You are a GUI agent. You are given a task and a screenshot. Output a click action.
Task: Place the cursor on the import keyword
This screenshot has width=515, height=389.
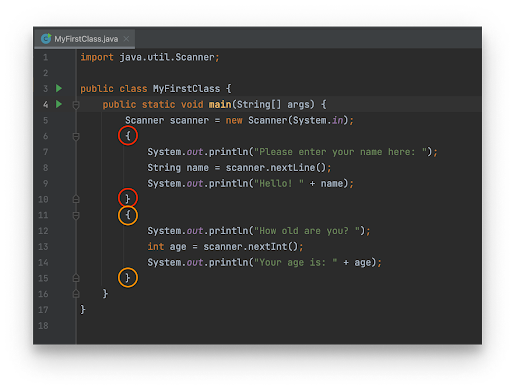97,57
